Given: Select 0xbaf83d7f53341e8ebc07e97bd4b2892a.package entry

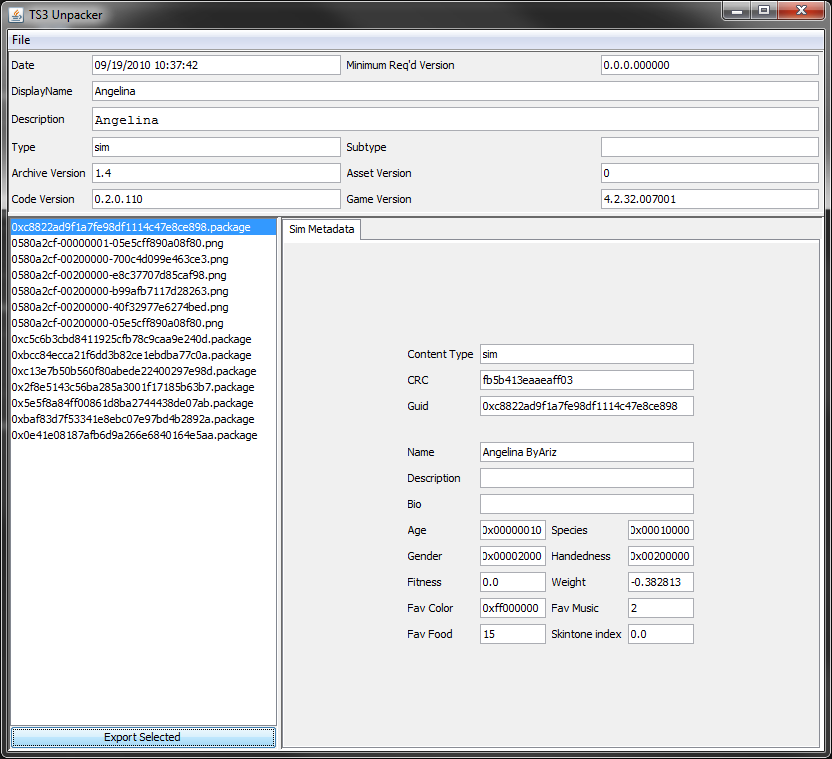Looking at the screenshot, I should [143, 419].
